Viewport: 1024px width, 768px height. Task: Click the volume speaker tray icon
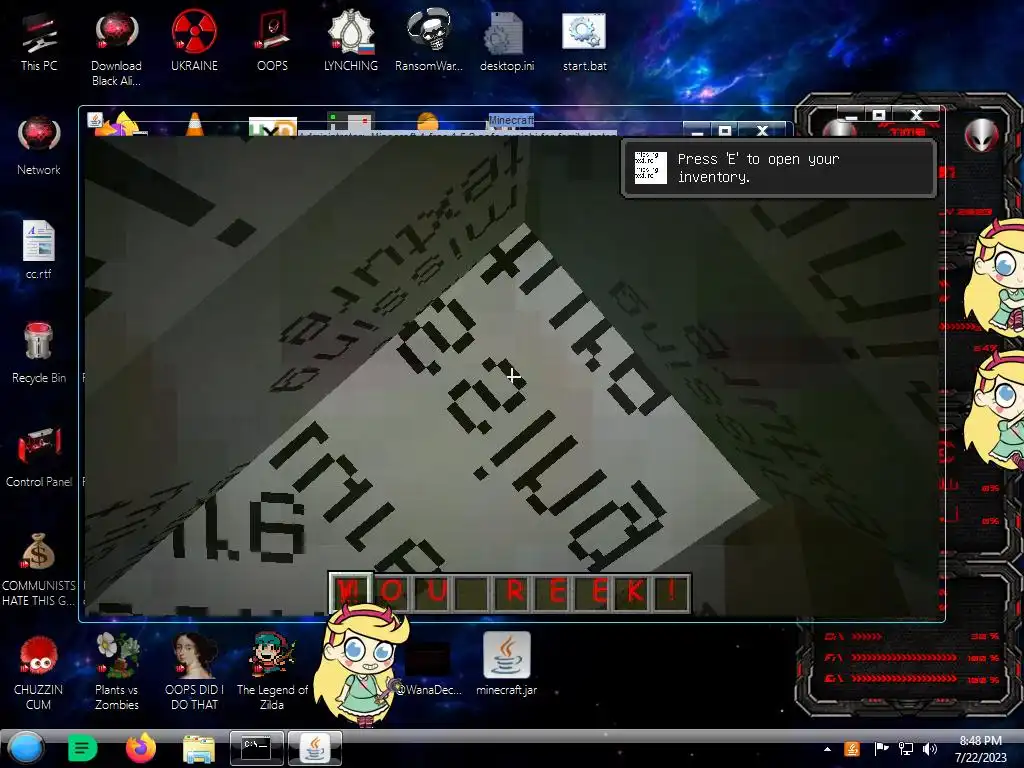point(930,749)
